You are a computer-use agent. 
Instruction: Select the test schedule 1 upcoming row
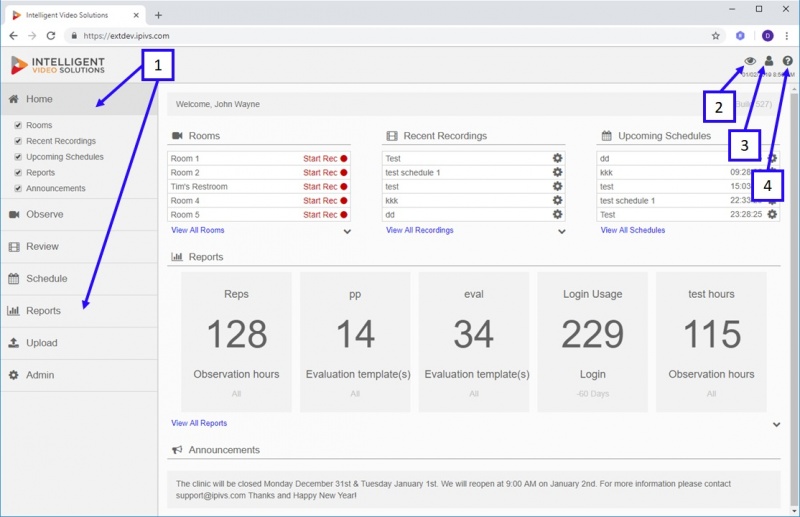(688, 201)
